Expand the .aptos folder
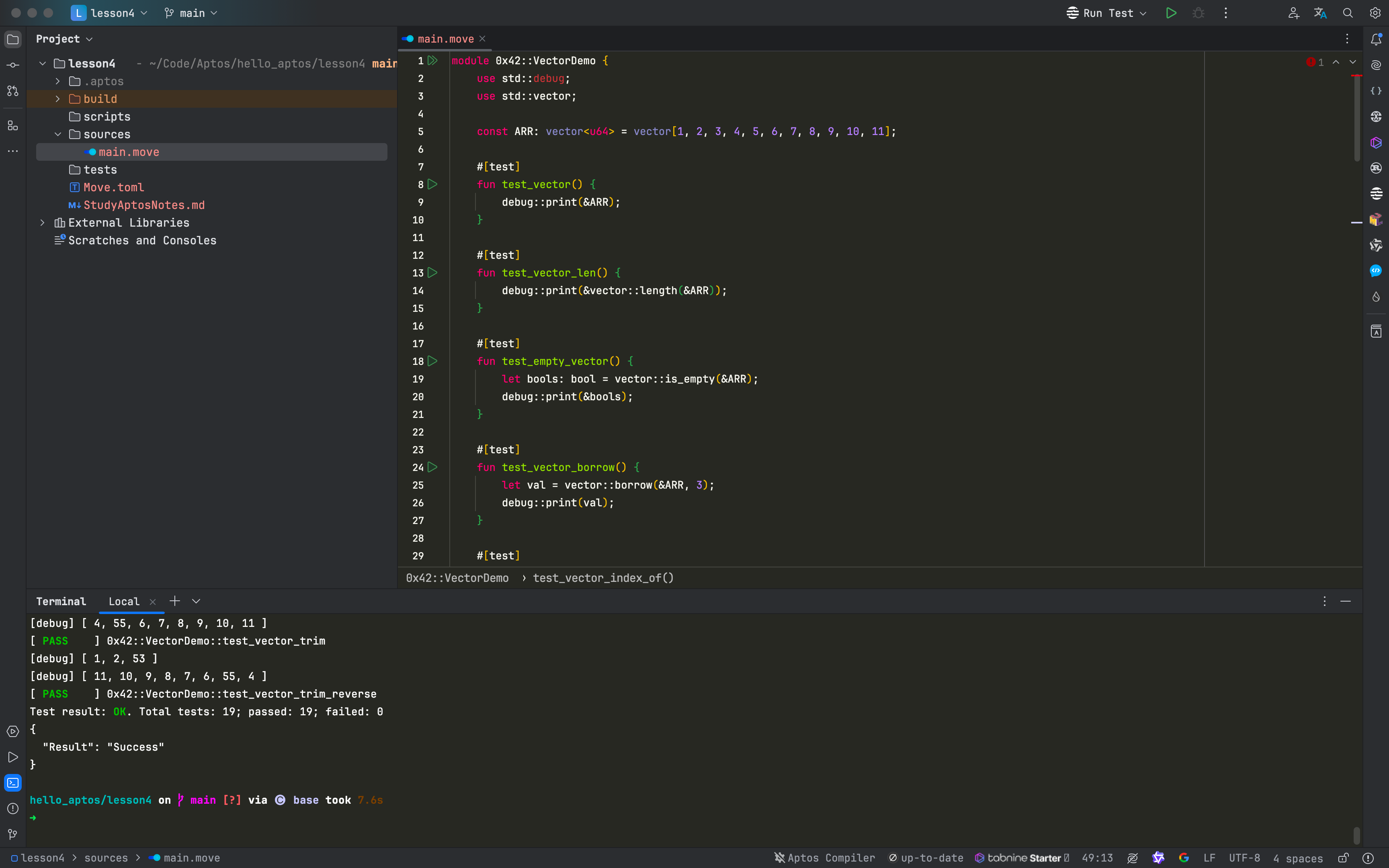Viewport: 1389px width, 868px height. tap(58, 81)
